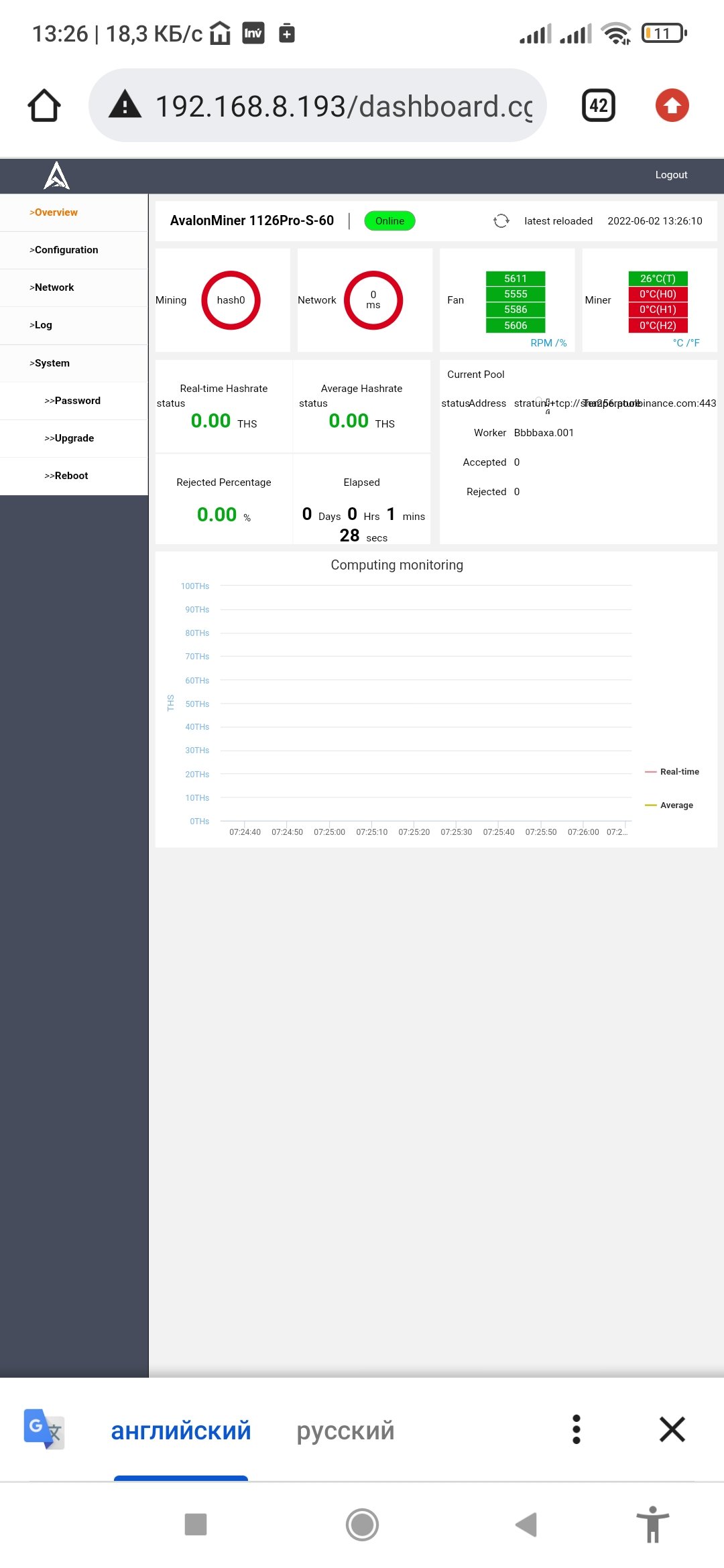Toggle Real-time series in chart legend
This screenshot has width=724, height=1568.
(672, 772)
